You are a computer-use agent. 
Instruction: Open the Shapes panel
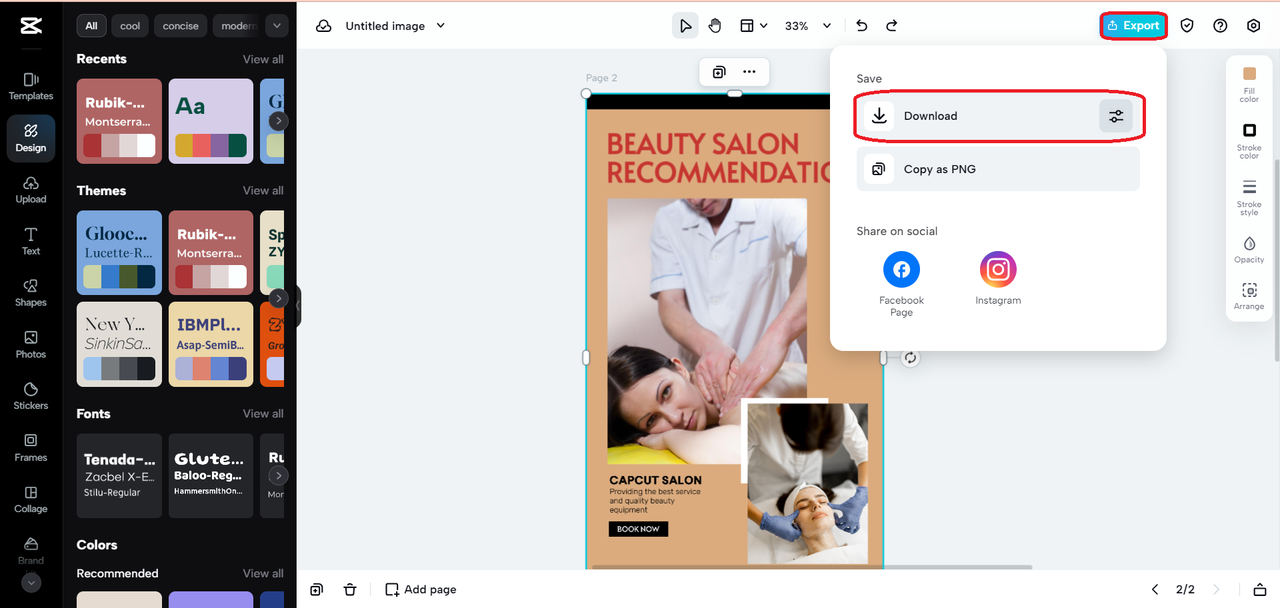click(x=31, y=293)
